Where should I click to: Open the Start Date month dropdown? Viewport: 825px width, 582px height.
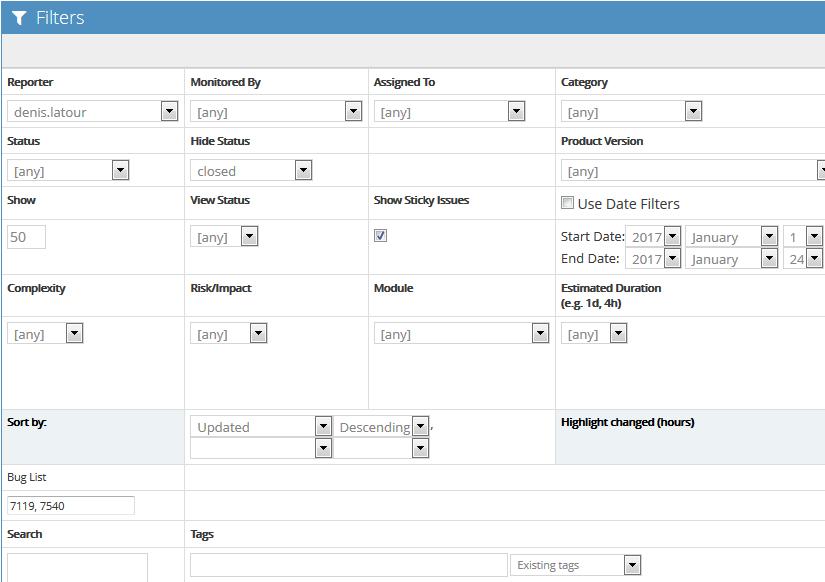pos(731,237)
